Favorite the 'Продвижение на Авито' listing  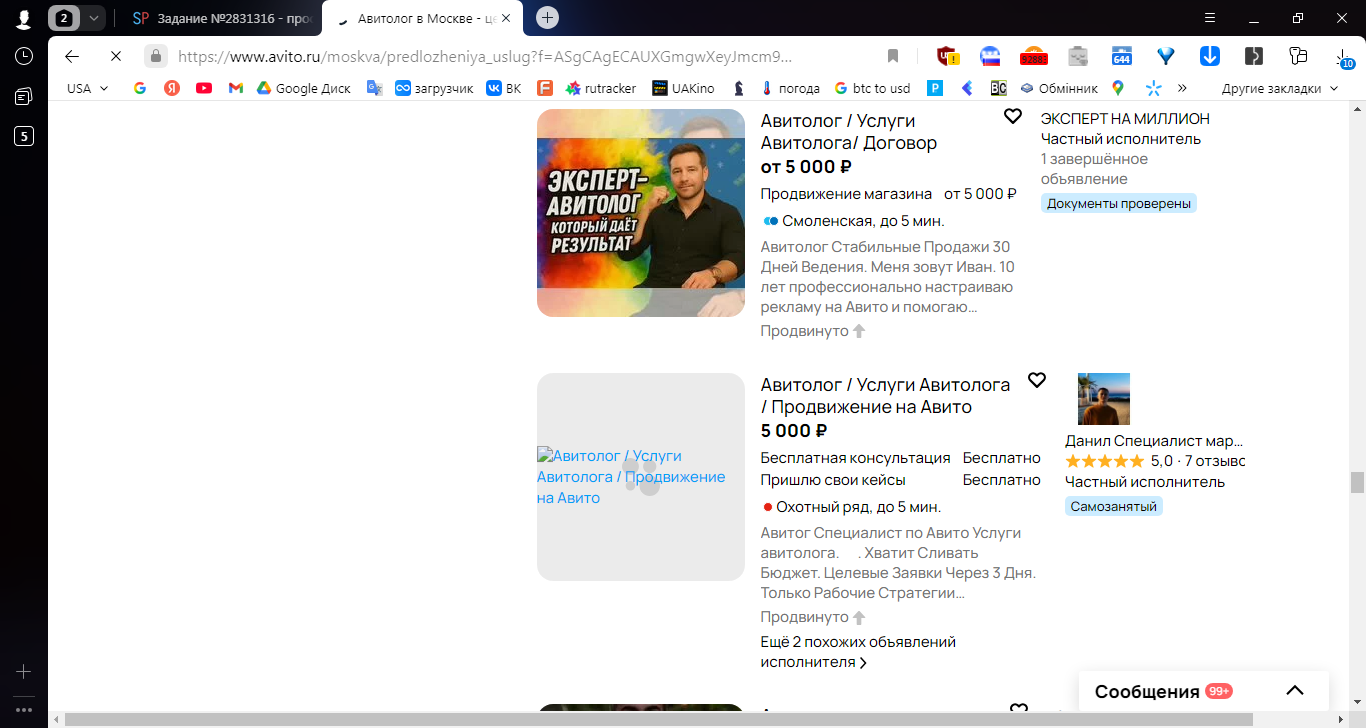pyautogui.click(x=1037, y=380)
